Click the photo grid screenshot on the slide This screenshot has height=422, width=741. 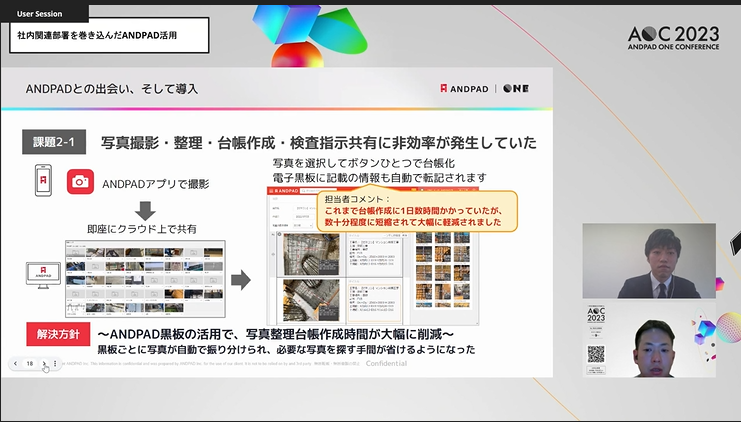145,279
